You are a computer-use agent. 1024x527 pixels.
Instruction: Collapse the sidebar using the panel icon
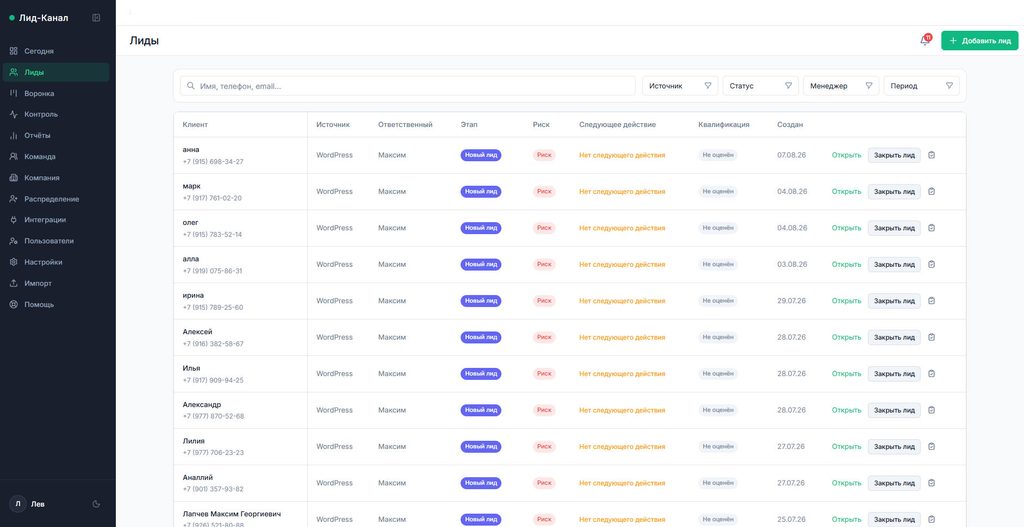click(x=97, y=18)
